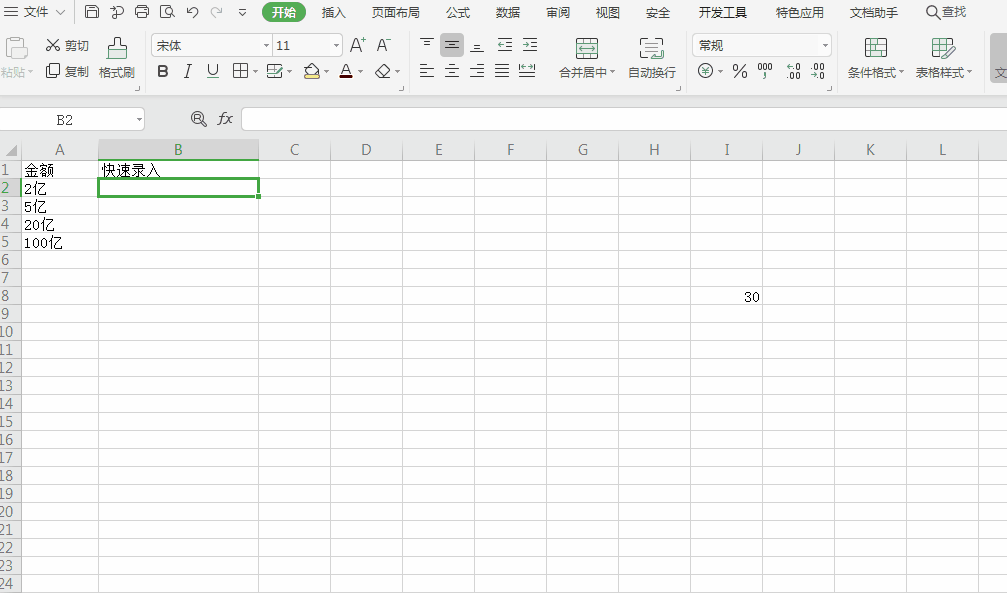This screenshot has width=1007, height=593.
Task: Click the Cut (剪切) scissors button
Action: [x=67, y=46]
